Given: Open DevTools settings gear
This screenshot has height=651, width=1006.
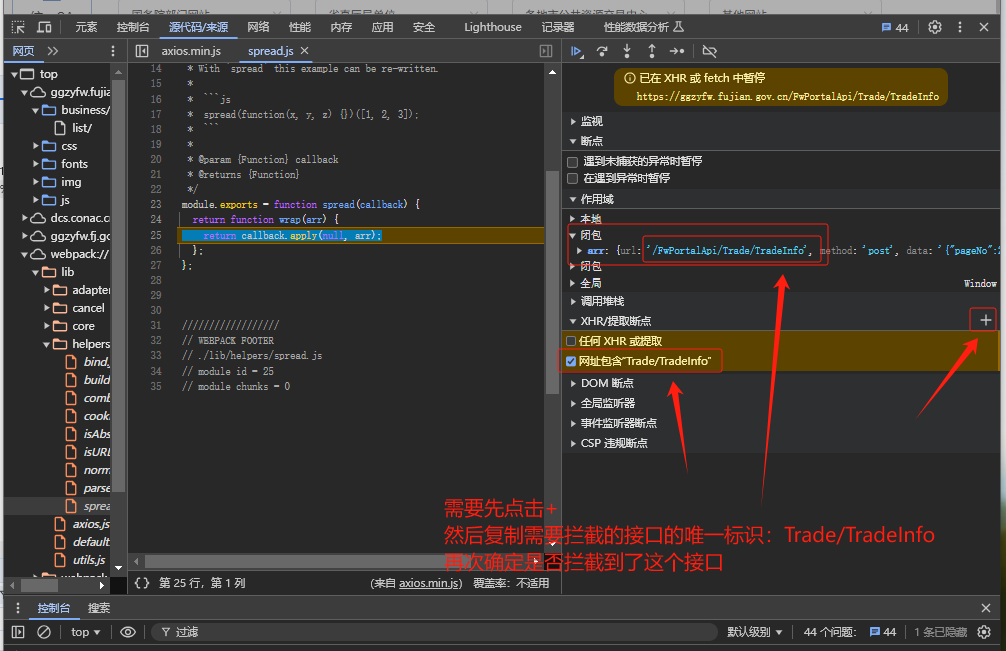Looking at the screenshot, I should [x=935, y=27].
